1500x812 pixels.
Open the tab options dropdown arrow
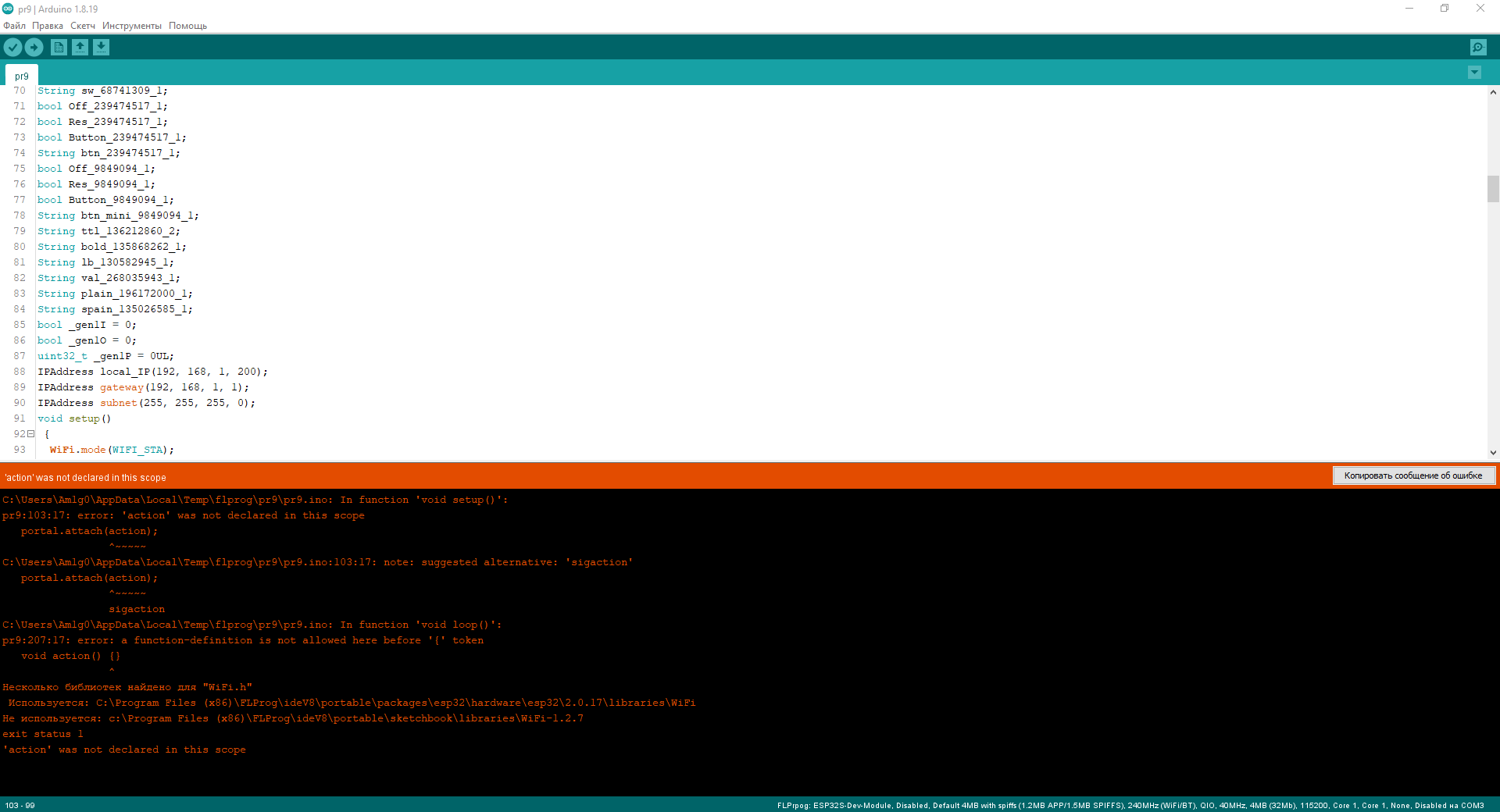click(1474, 73)
